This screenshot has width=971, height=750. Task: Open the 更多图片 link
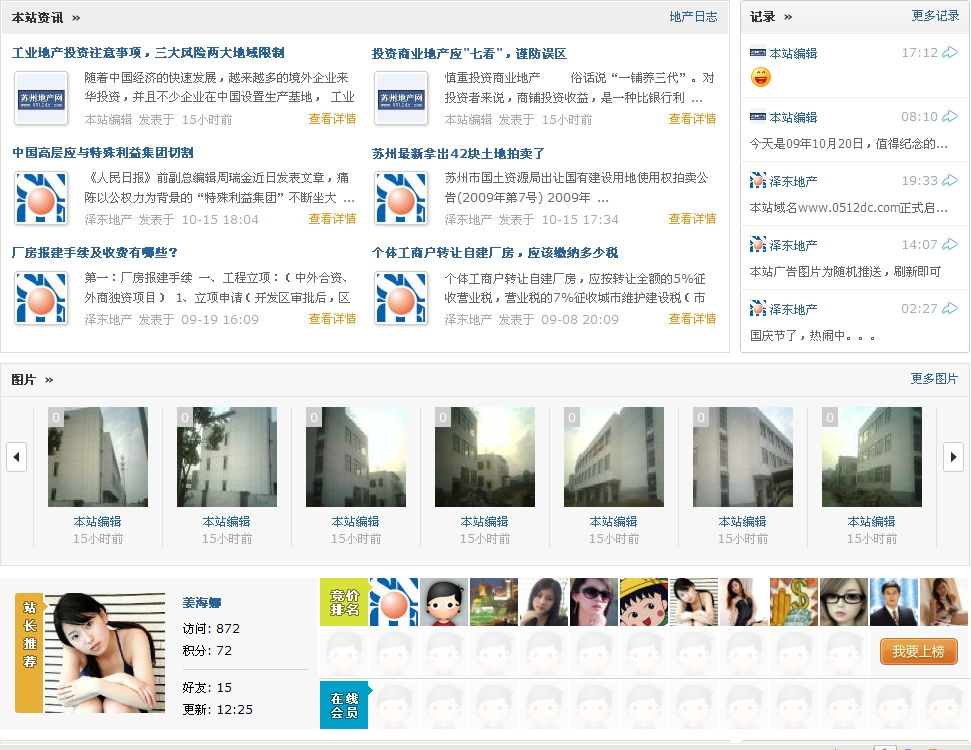[x=934, y=378]
